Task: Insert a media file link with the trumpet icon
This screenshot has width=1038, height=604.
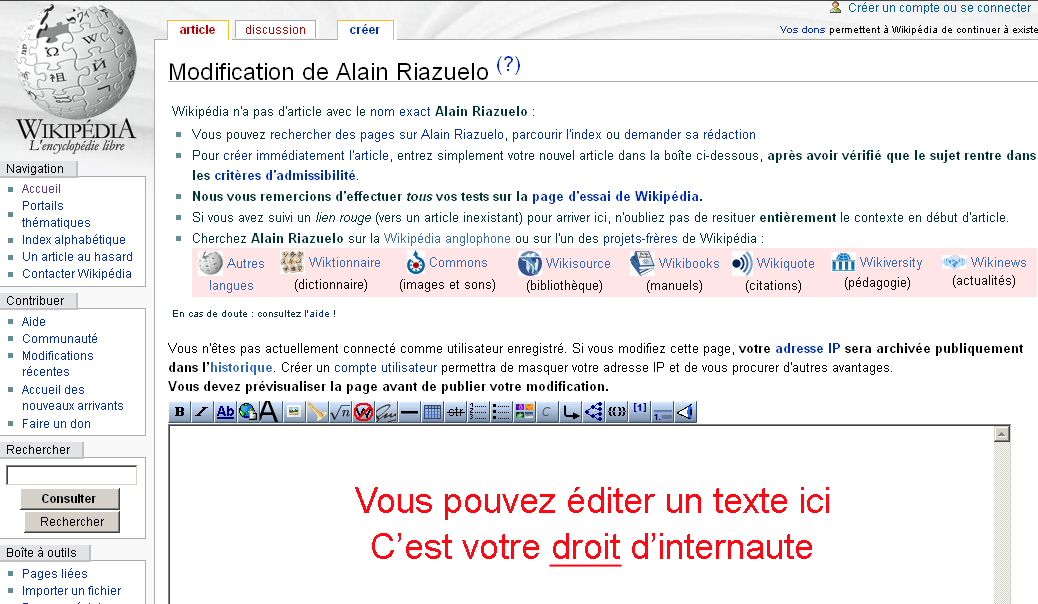Action: [316, 412]
